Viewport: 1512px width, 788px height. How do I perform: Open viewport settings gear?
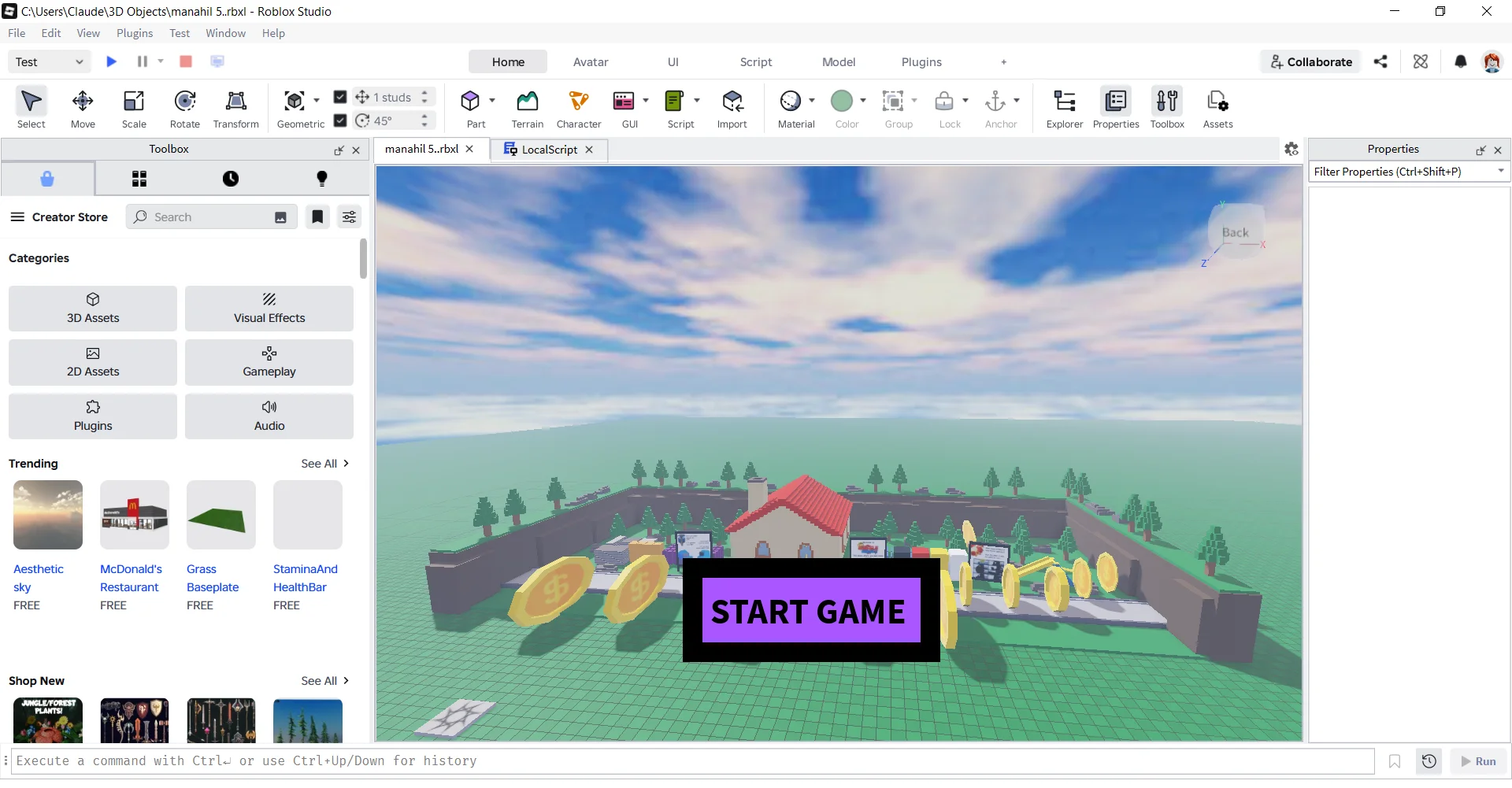pos(1291,149)
